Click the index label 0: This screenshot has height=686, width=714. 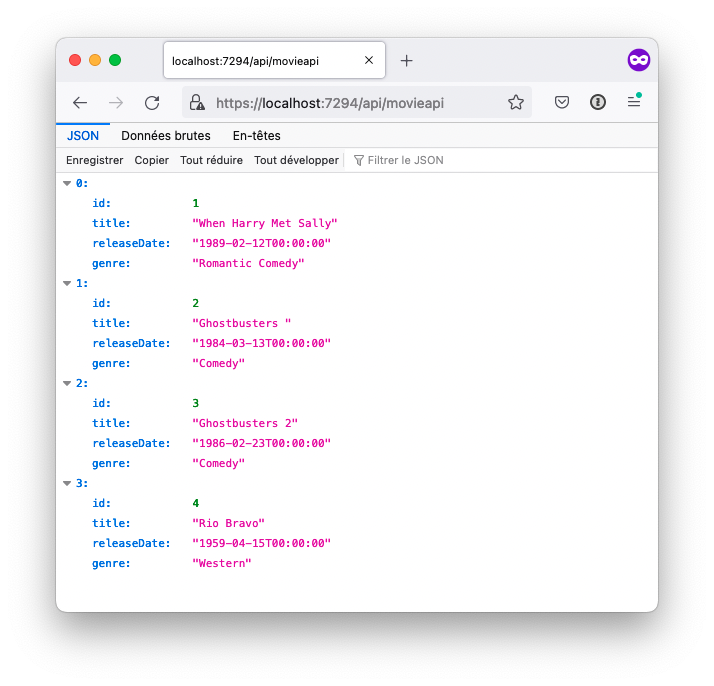pyautogui.click(x=82, y=183)
